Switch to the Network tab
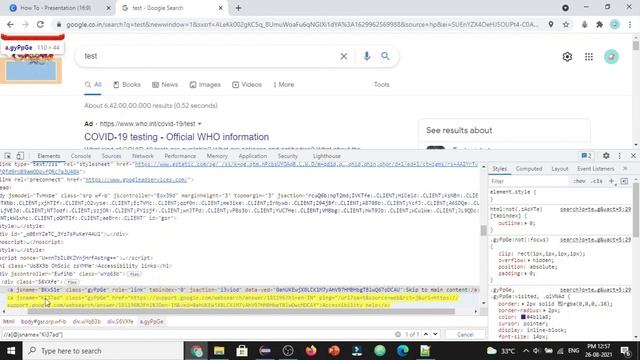 (x=143, y=156)
